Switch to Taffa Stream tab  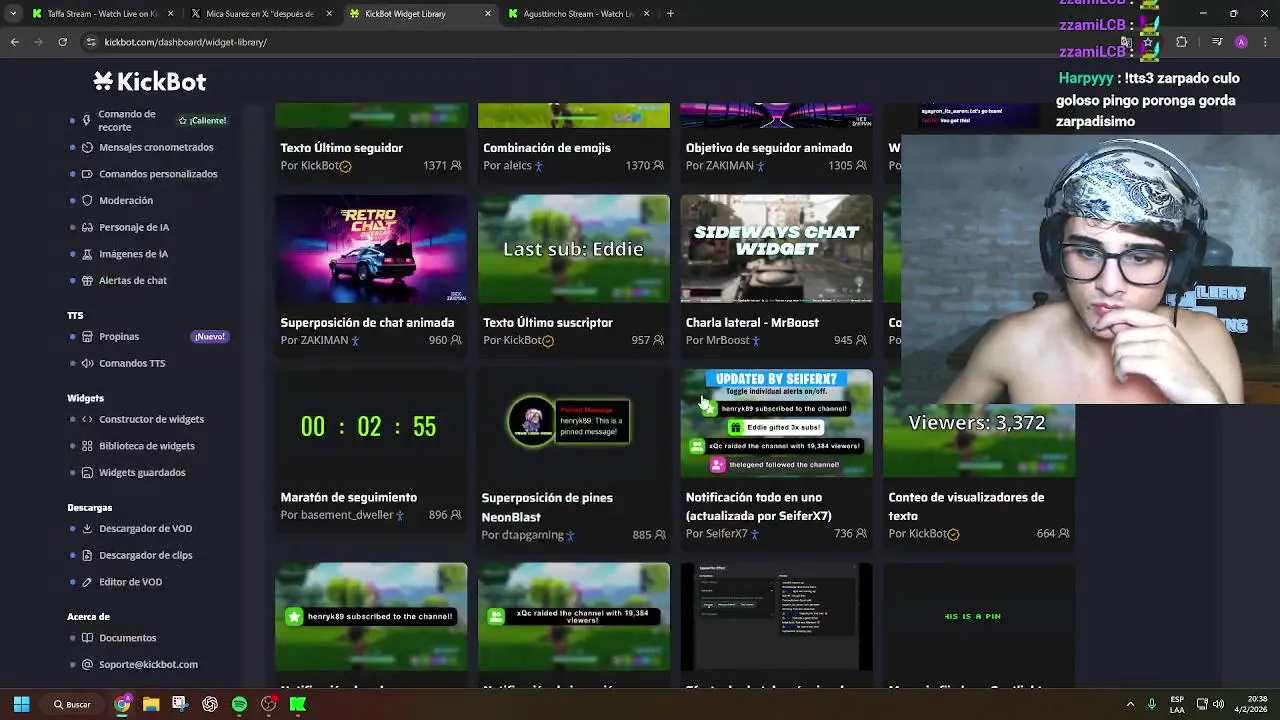(102, 14)
